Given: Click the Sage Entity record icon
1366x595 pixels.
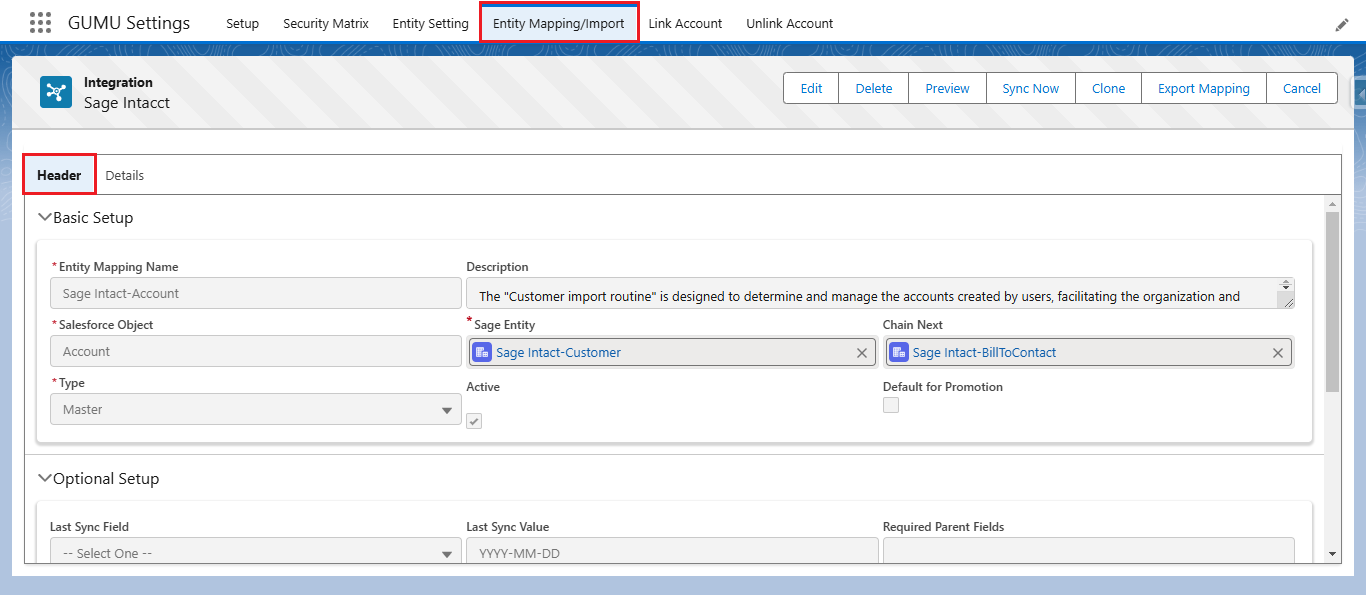Looking at the screenshot, I should (x=482, y=353).
